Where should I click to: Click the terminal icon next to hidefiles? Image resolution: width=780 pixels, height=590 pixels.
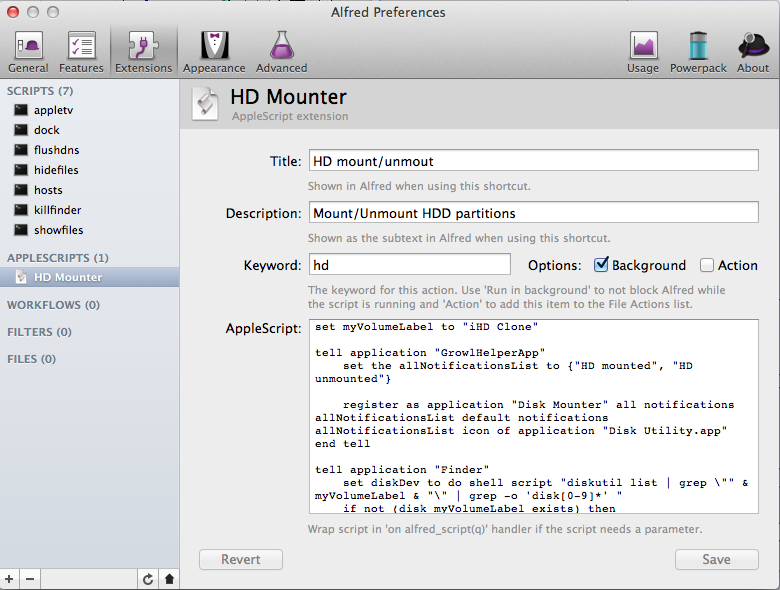(x=21, y=170)
